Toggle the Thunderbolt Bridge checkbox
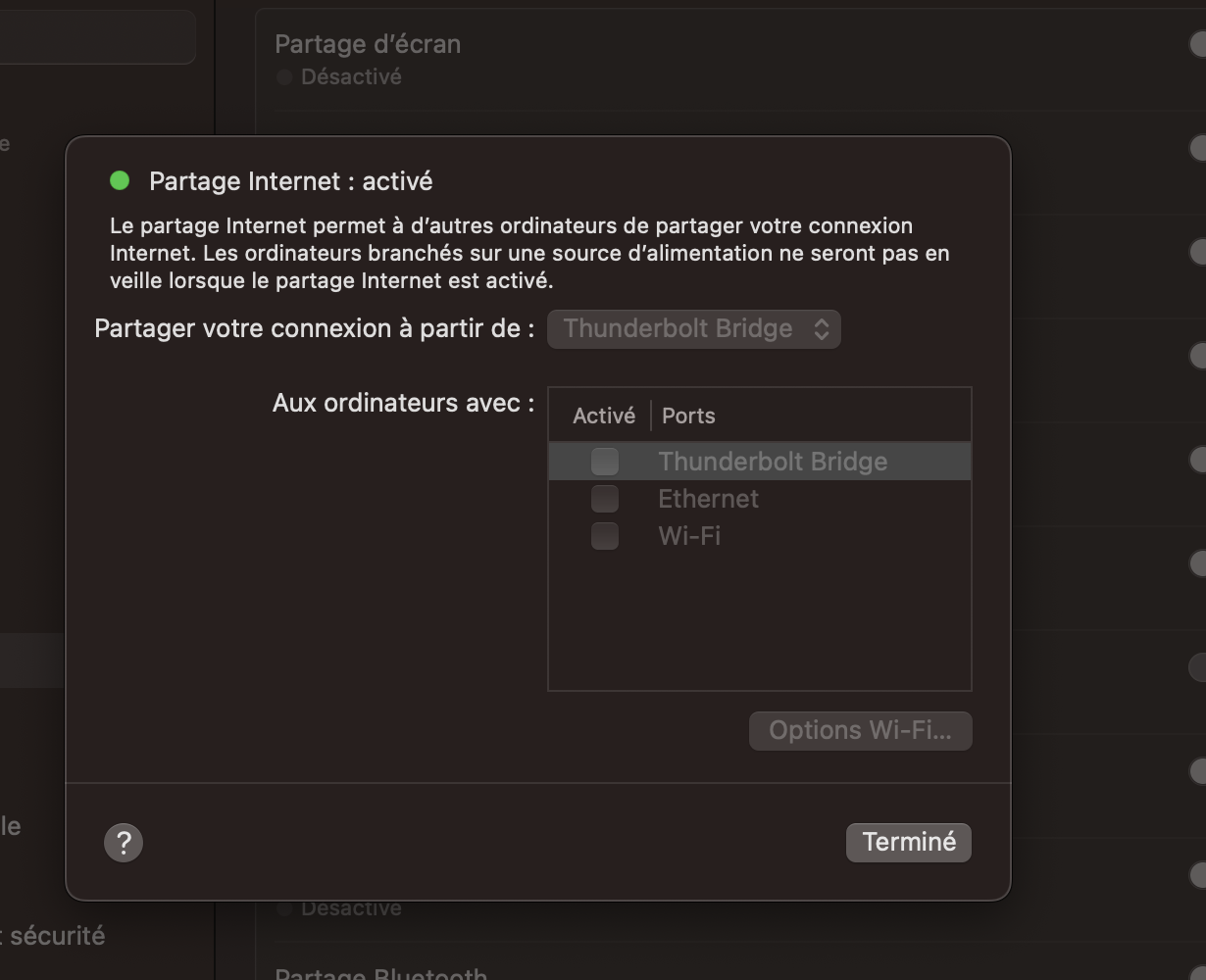This screenshot has height=980, width=1206. coord(605,462)
